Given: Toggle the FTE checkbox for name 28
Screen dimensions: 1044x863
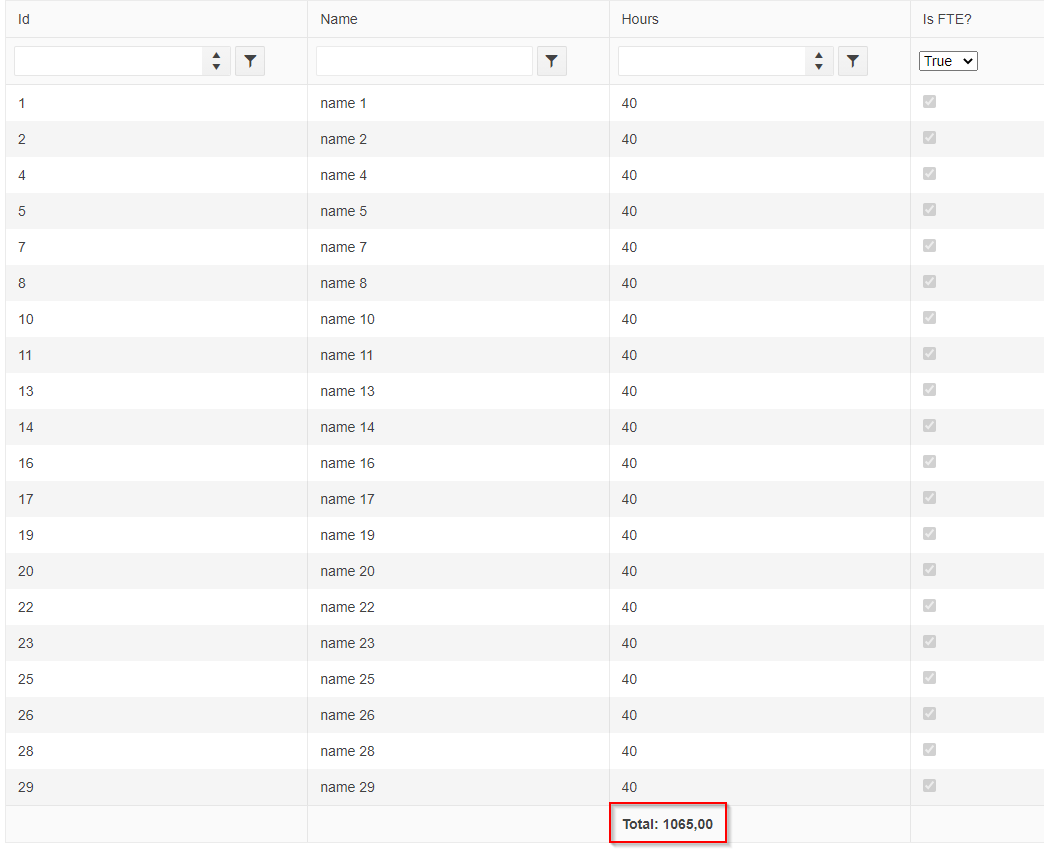Looking at the screenshot, I should coord(929,749).
